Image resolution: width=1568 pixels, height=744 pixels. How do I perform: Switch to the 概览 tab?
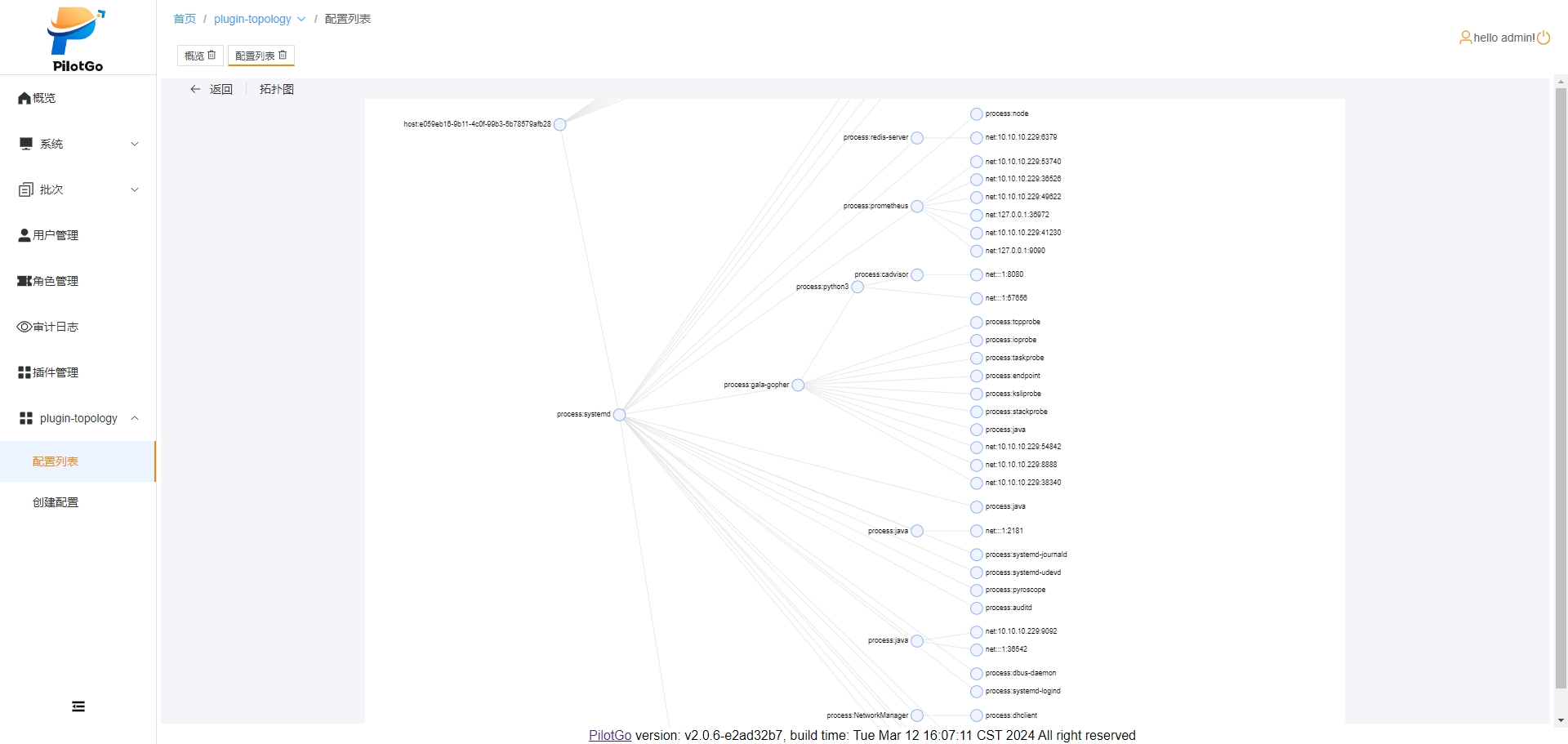click(x=194, y=56)
